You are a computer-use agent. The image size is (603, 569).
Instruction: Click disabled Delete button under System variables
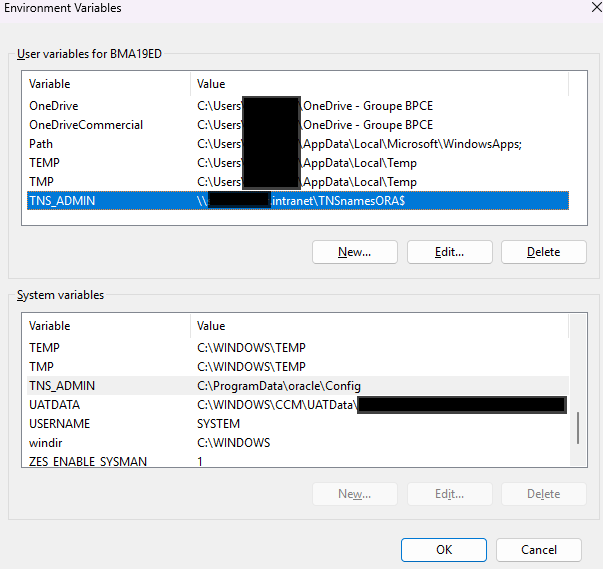pyautogui.click(x=544, y=494)
